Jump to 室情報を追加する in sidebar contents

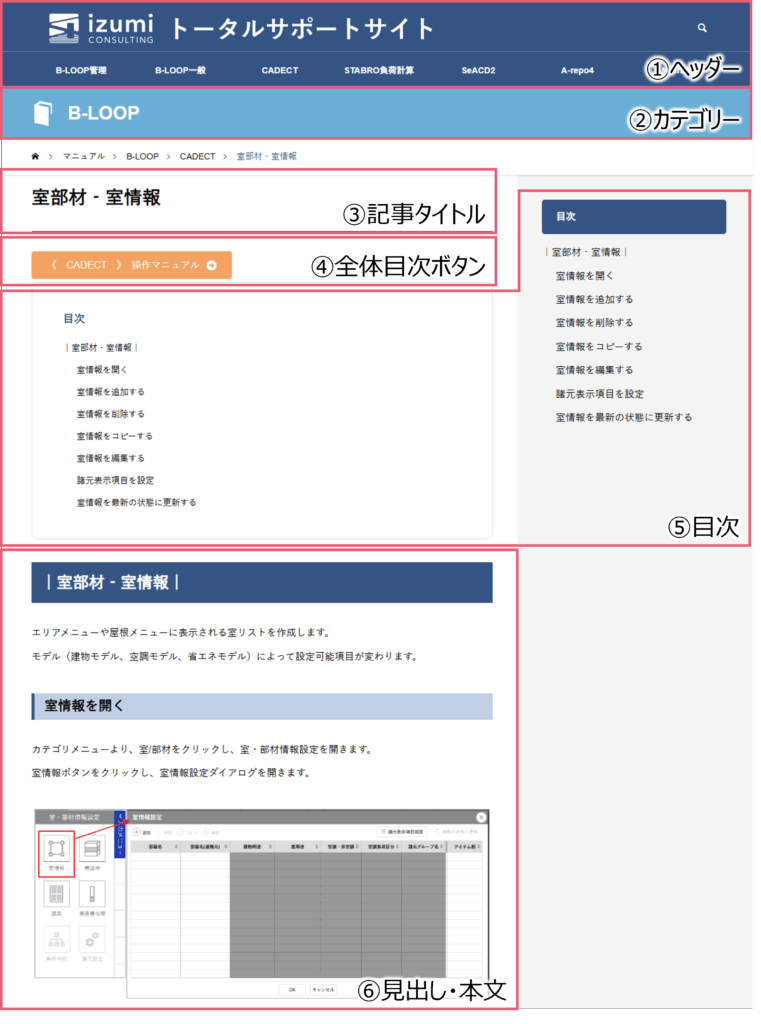tap(594, 299)
